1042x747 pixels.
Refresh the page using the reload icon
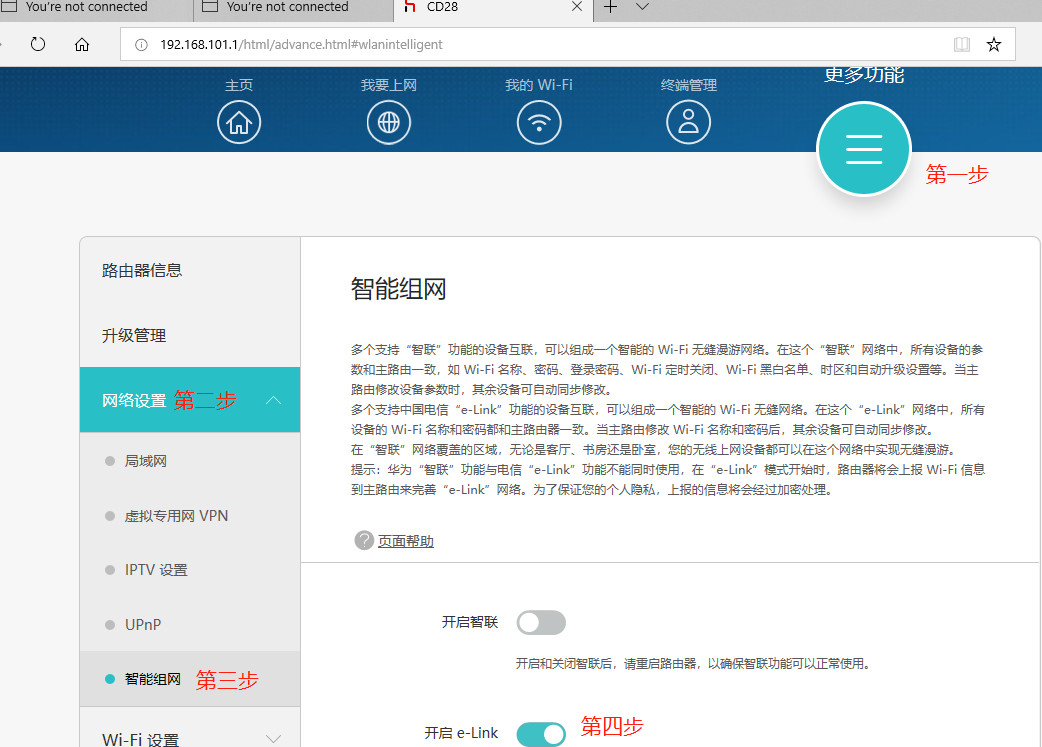tap(40, 44)
